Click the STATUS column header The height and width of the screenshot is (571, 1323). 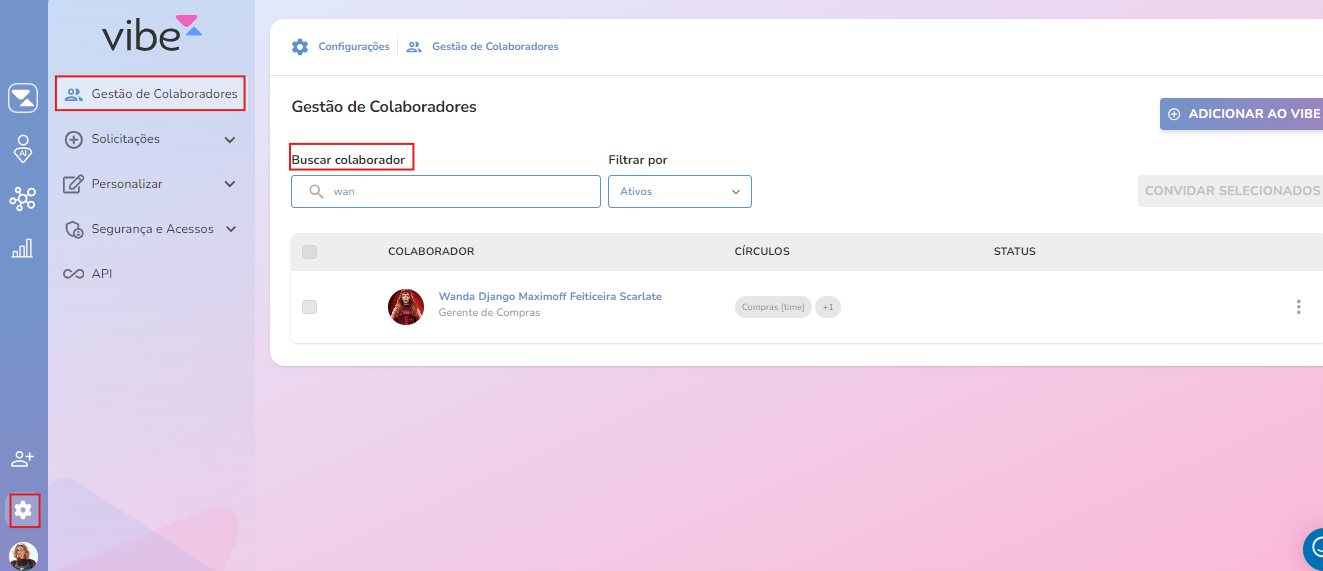pos(1015,252)
